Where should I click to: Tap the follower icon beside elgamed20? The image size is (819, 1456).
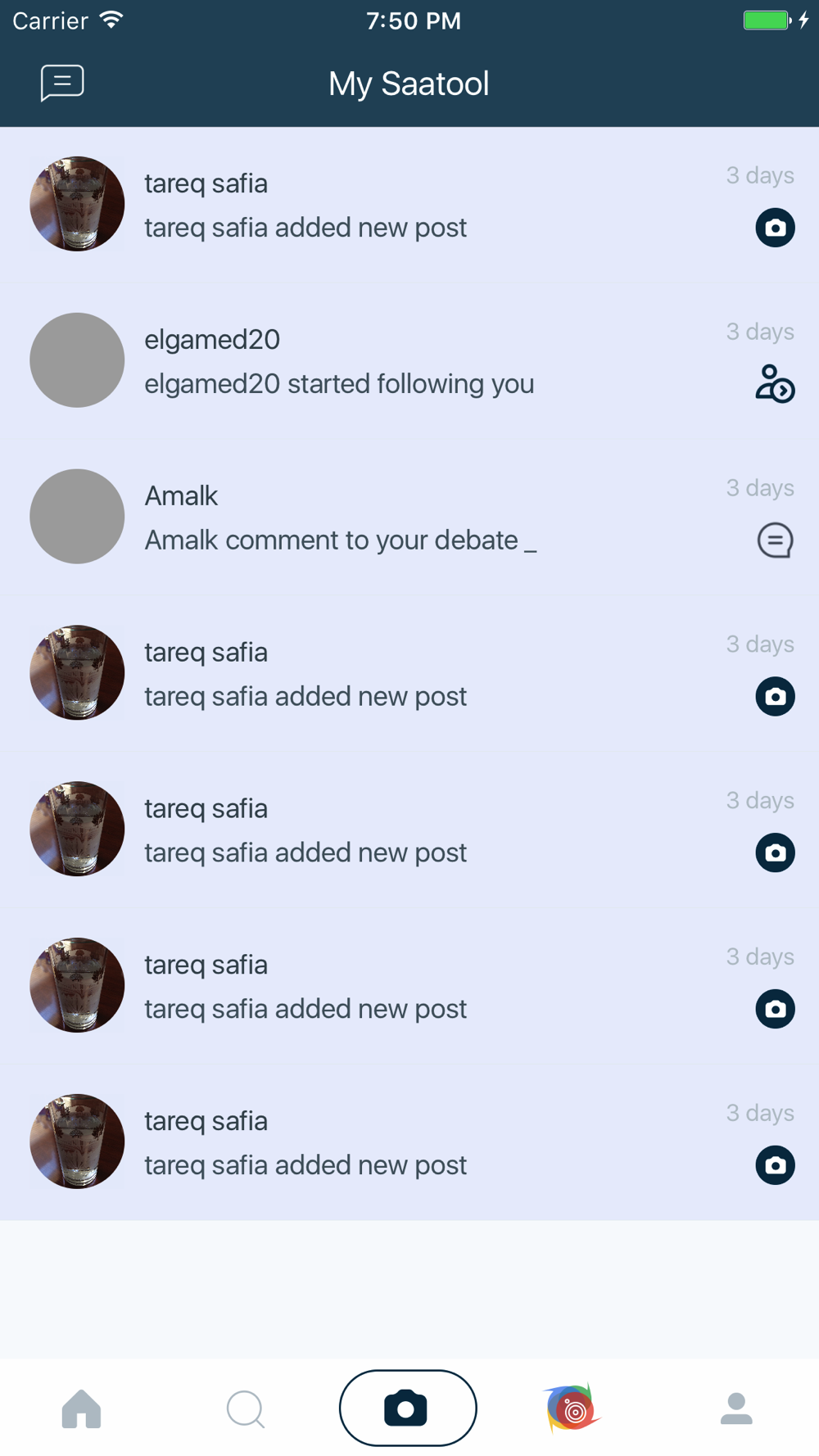click(775, 384)
